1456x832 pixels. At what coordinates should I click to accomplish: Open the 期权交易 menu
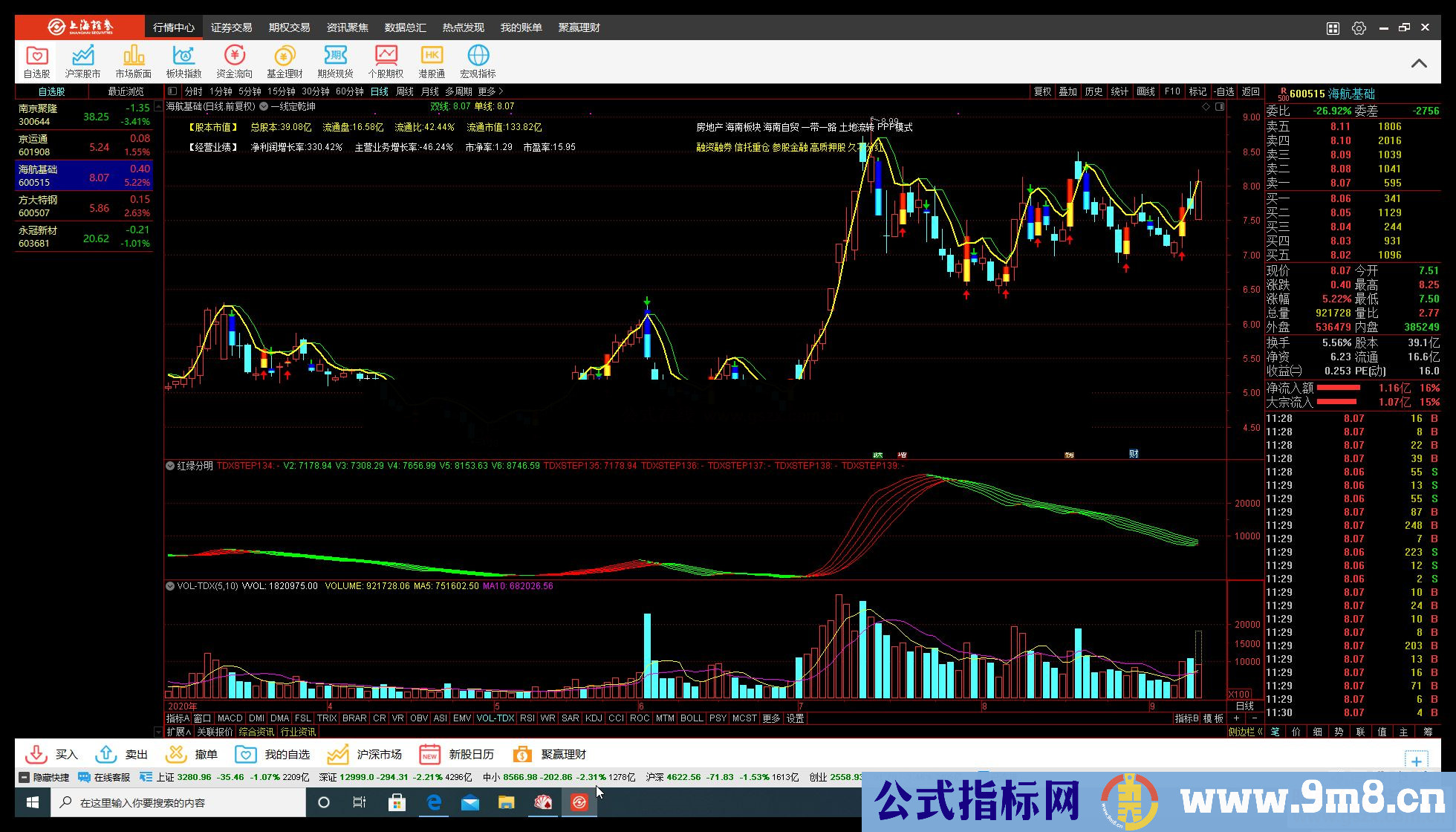point(289,27)
